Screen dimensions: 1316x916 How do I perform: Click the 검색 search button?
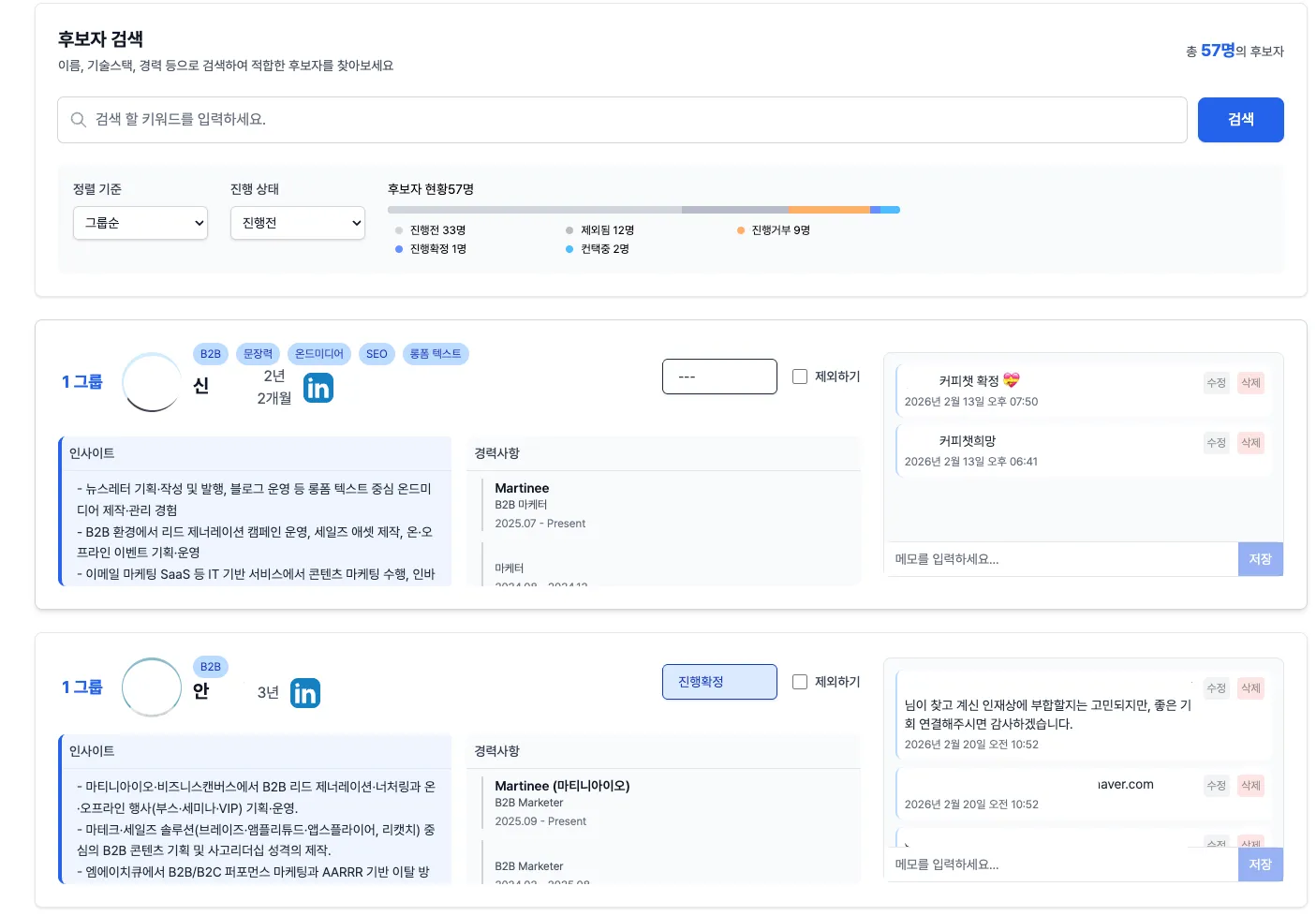(x=1240, y=120)
